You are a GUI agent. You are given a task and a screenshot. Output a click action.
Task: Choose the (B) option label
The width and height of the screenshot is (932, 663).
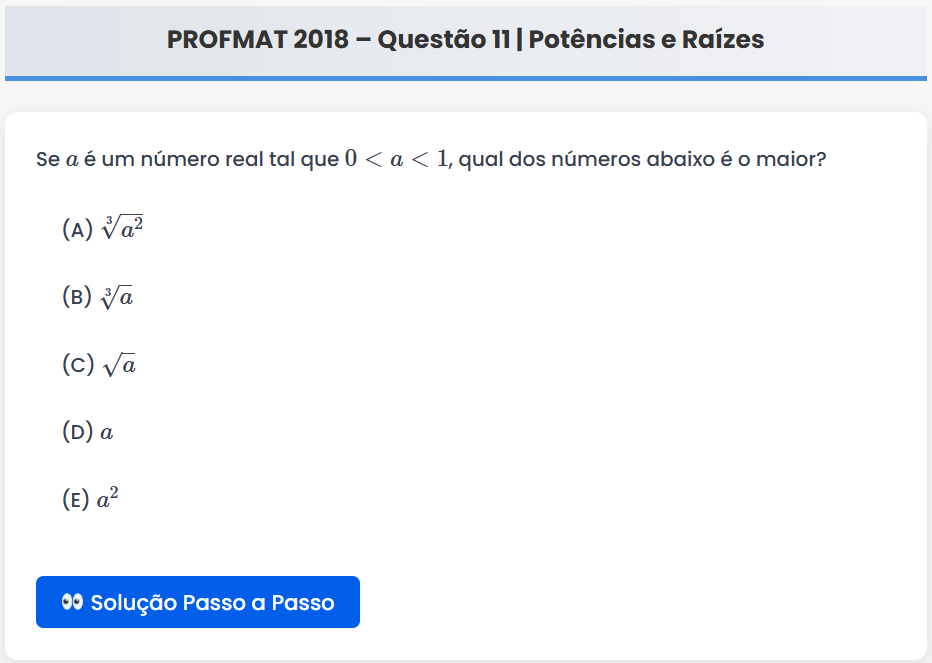coord(77,297)
